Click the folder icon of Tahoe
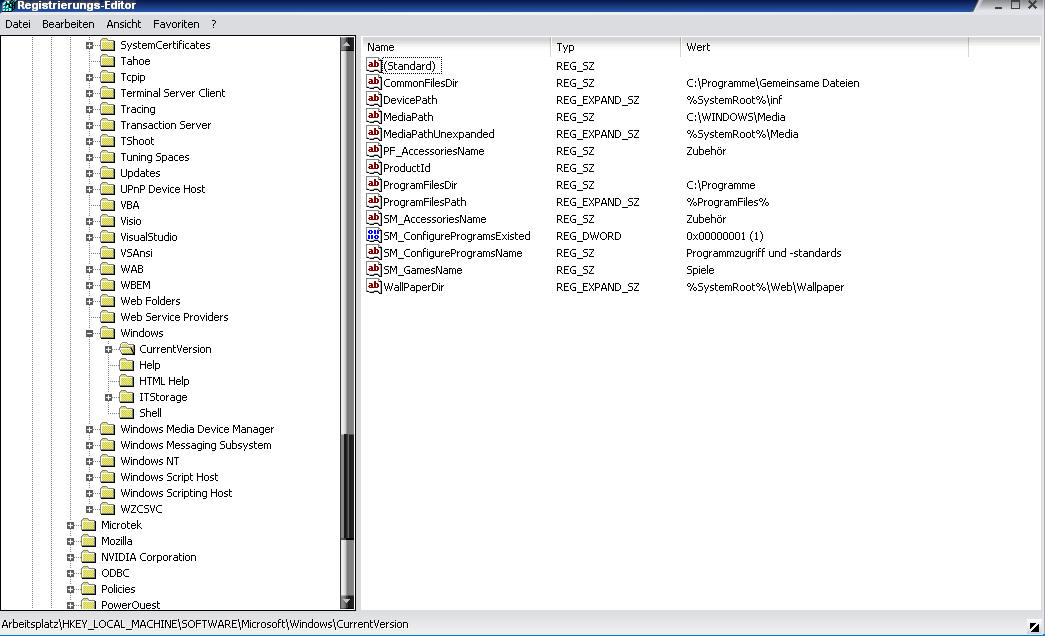 (x=107, y=61)
